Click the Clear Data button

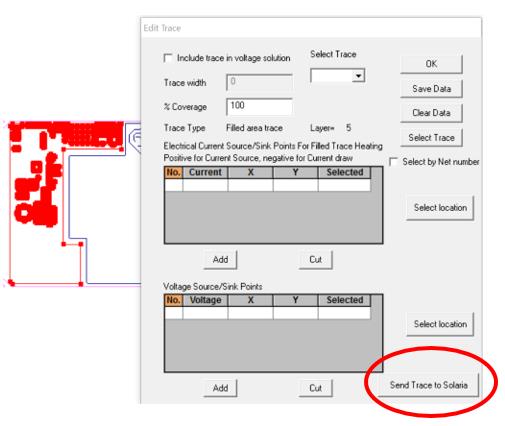point(431,113)
